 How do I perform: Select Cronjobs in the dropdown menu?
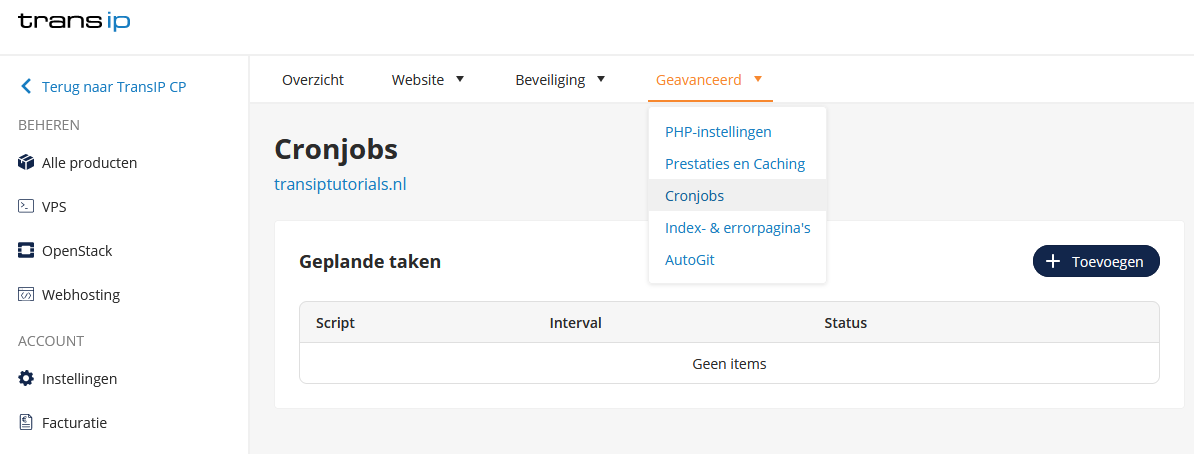click(694, 196)
